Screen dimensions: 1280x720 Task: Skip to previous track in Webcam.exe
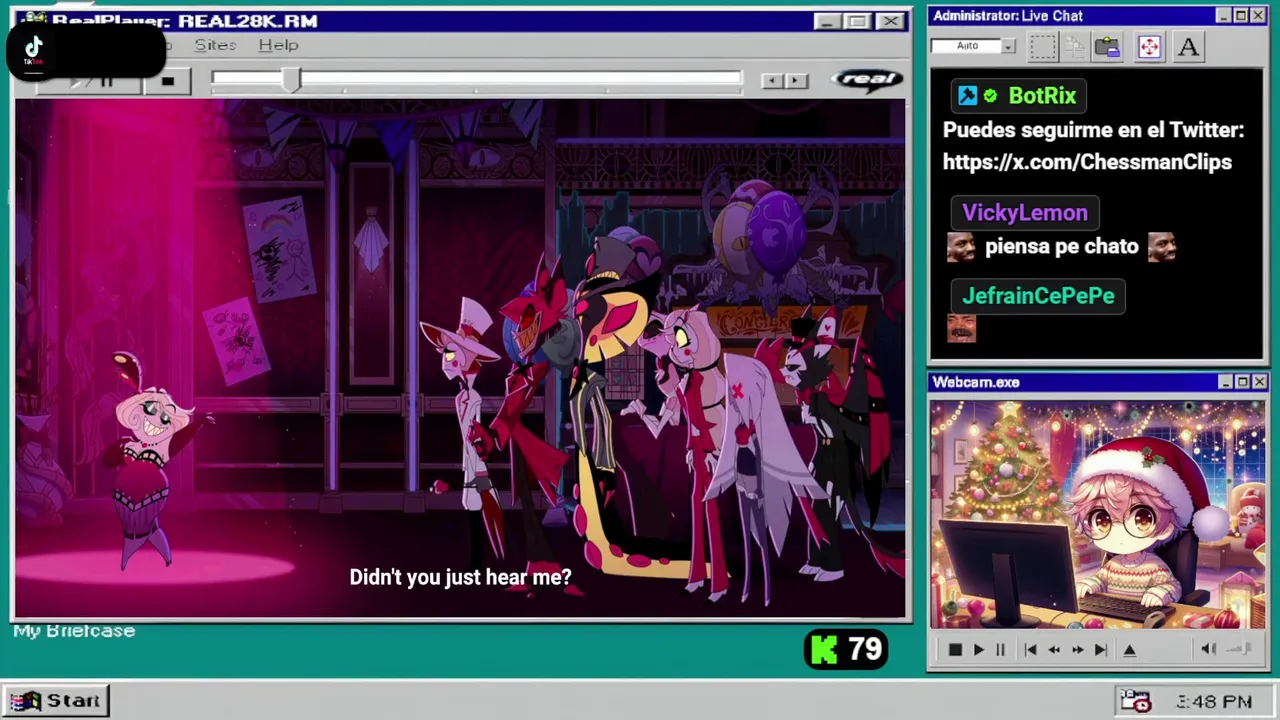point(1030,650)
